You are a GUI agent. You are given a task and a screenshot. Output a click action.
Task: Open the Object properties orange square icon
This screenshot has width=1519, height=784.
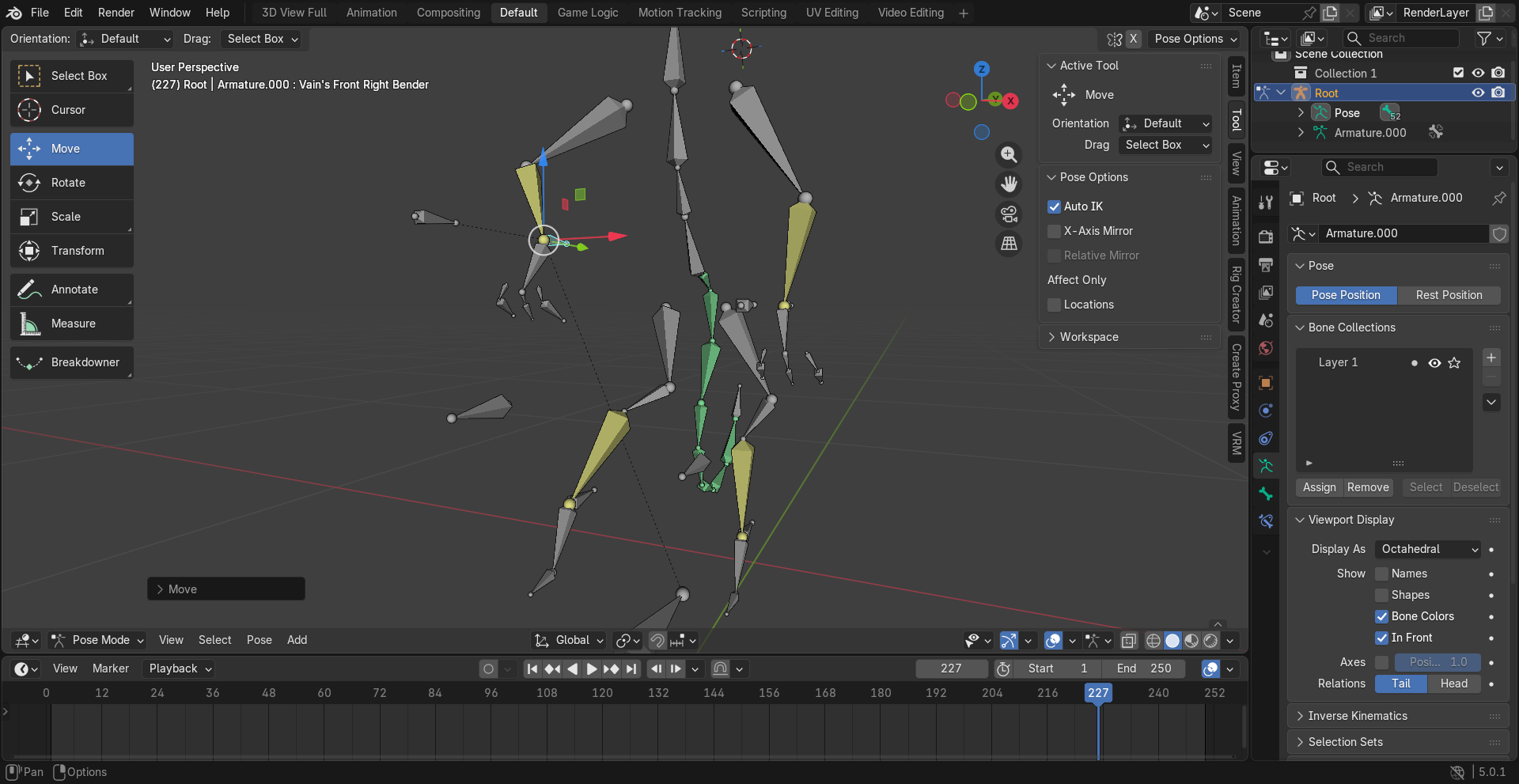(1266, 383)
